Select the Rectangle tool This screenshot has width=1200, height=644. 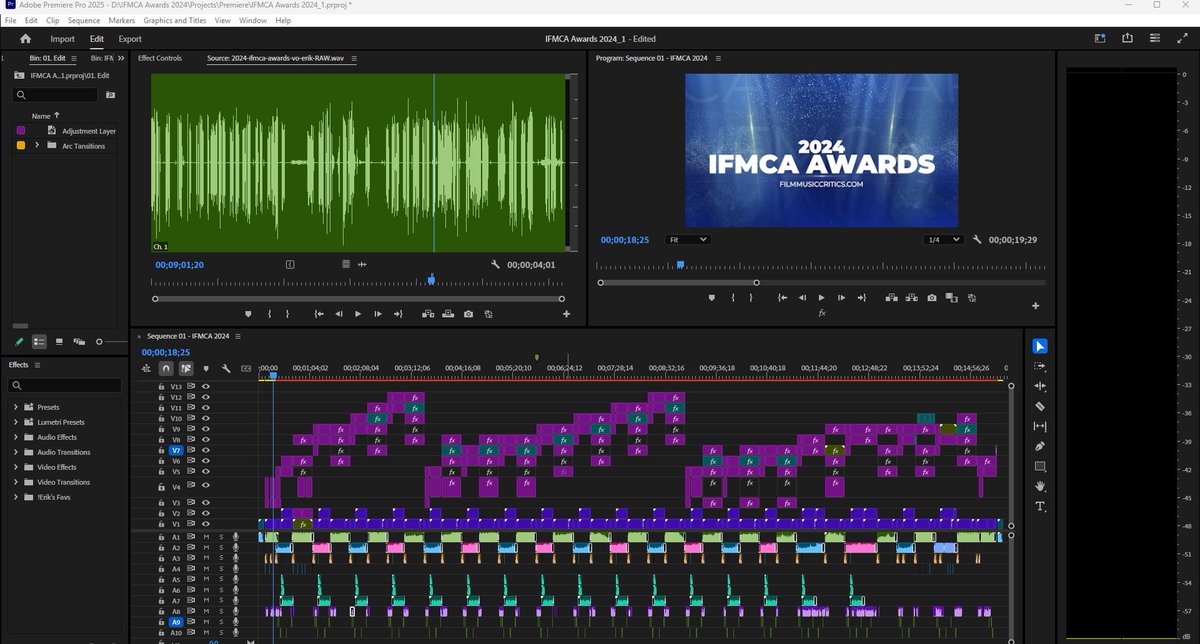[x=1040, y=466]
